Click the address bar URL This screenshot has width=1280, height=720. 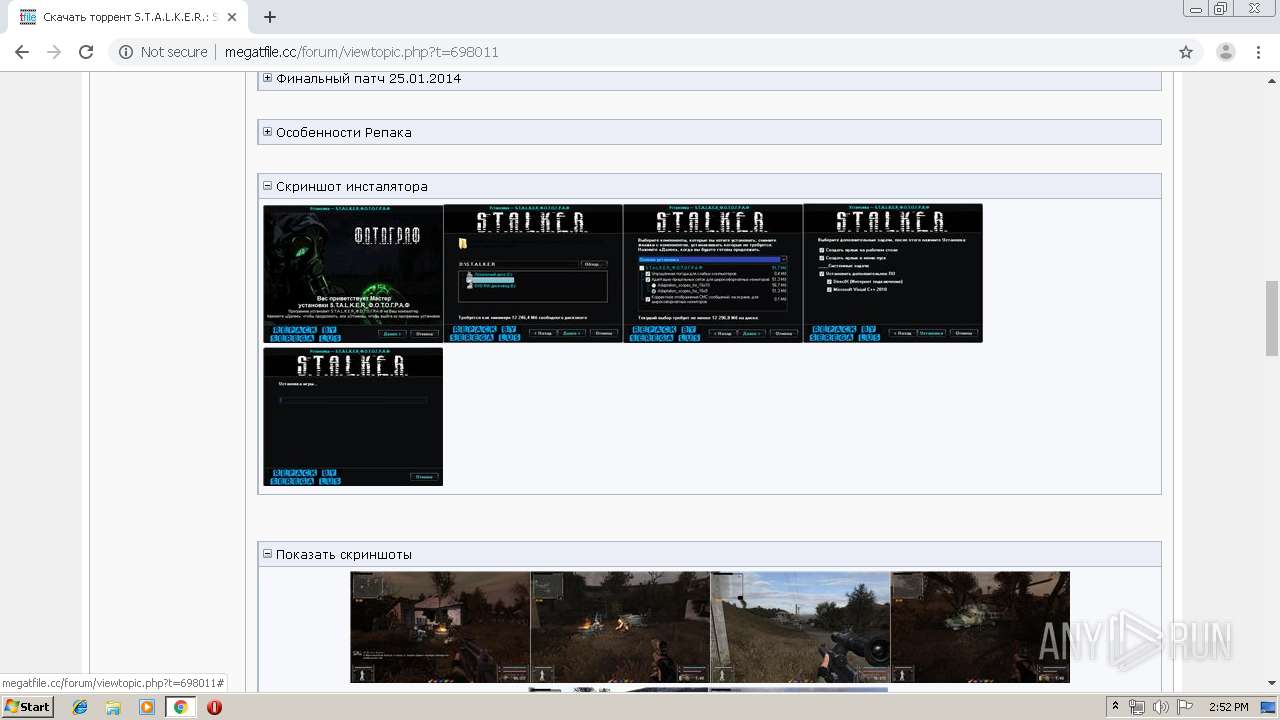361,52
